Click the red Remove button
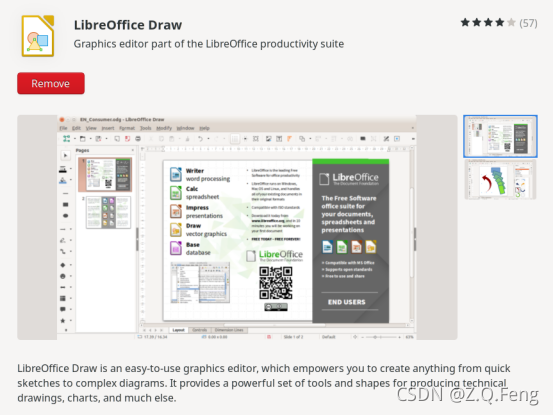Image resolution: width=554 pixels, height=415 pixels. (x=51, y=83)
